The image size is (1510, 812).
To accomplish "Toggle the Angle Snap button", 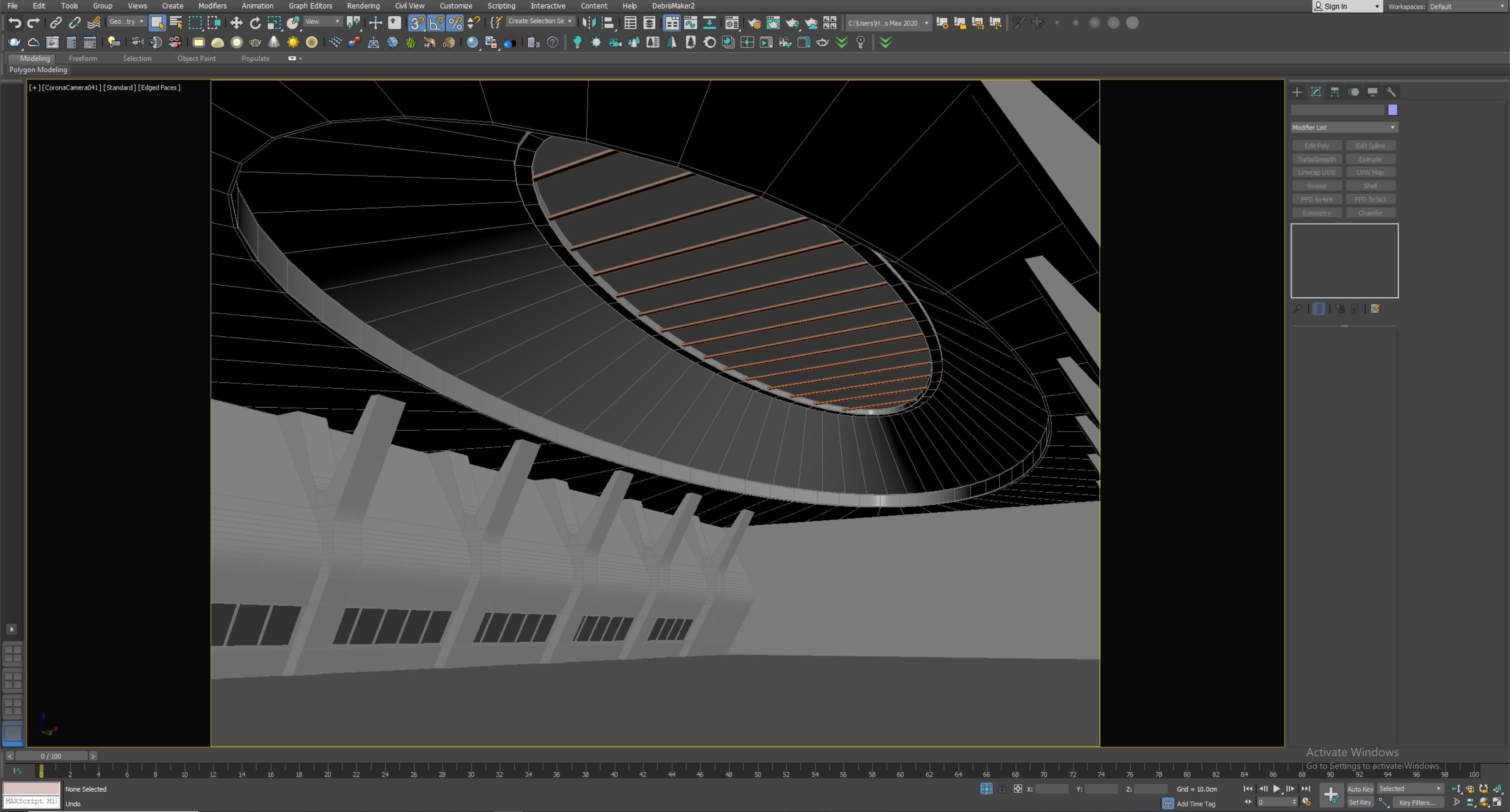I will [436, 23].
